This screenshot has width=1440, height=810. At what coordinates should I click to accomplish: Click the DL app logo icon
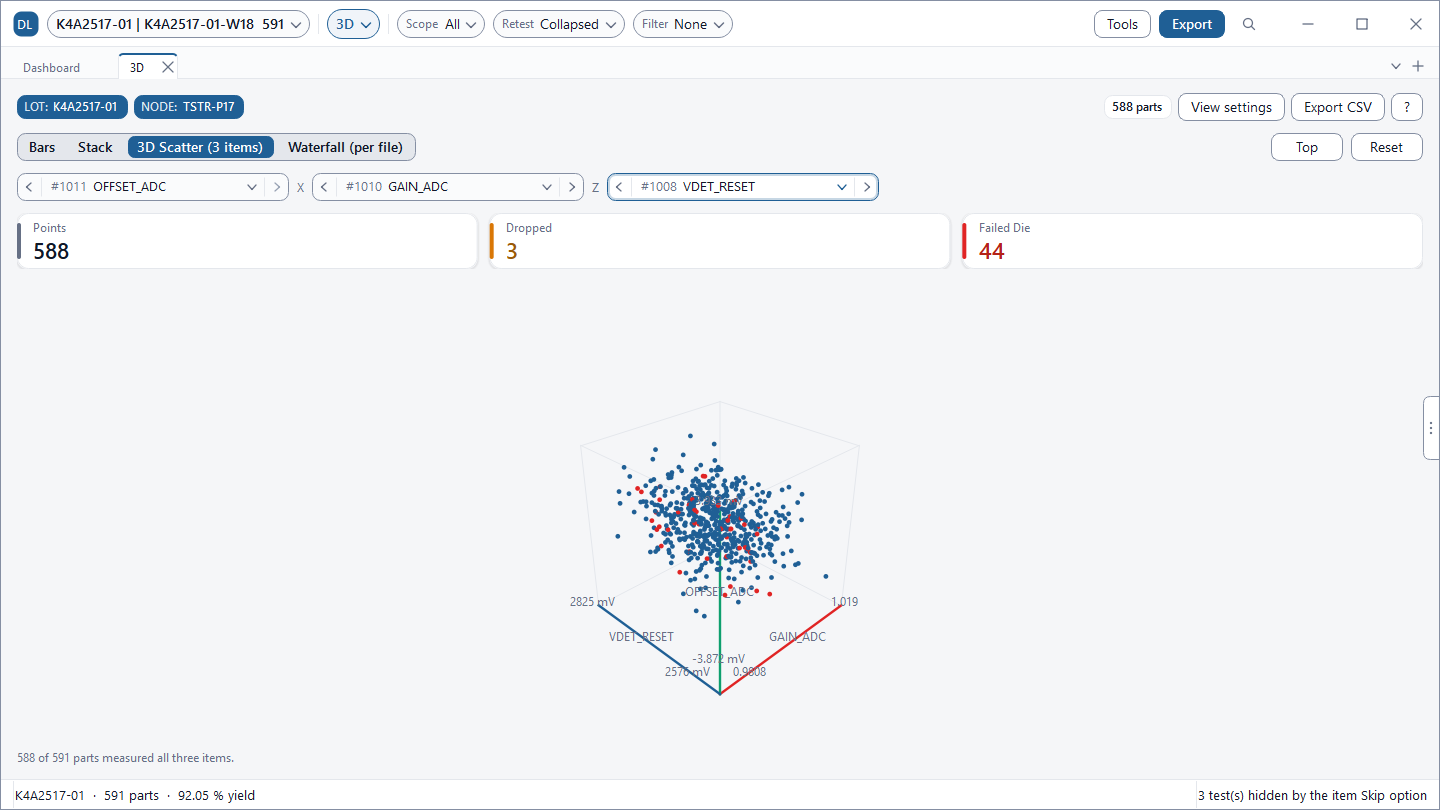[26, 24]
